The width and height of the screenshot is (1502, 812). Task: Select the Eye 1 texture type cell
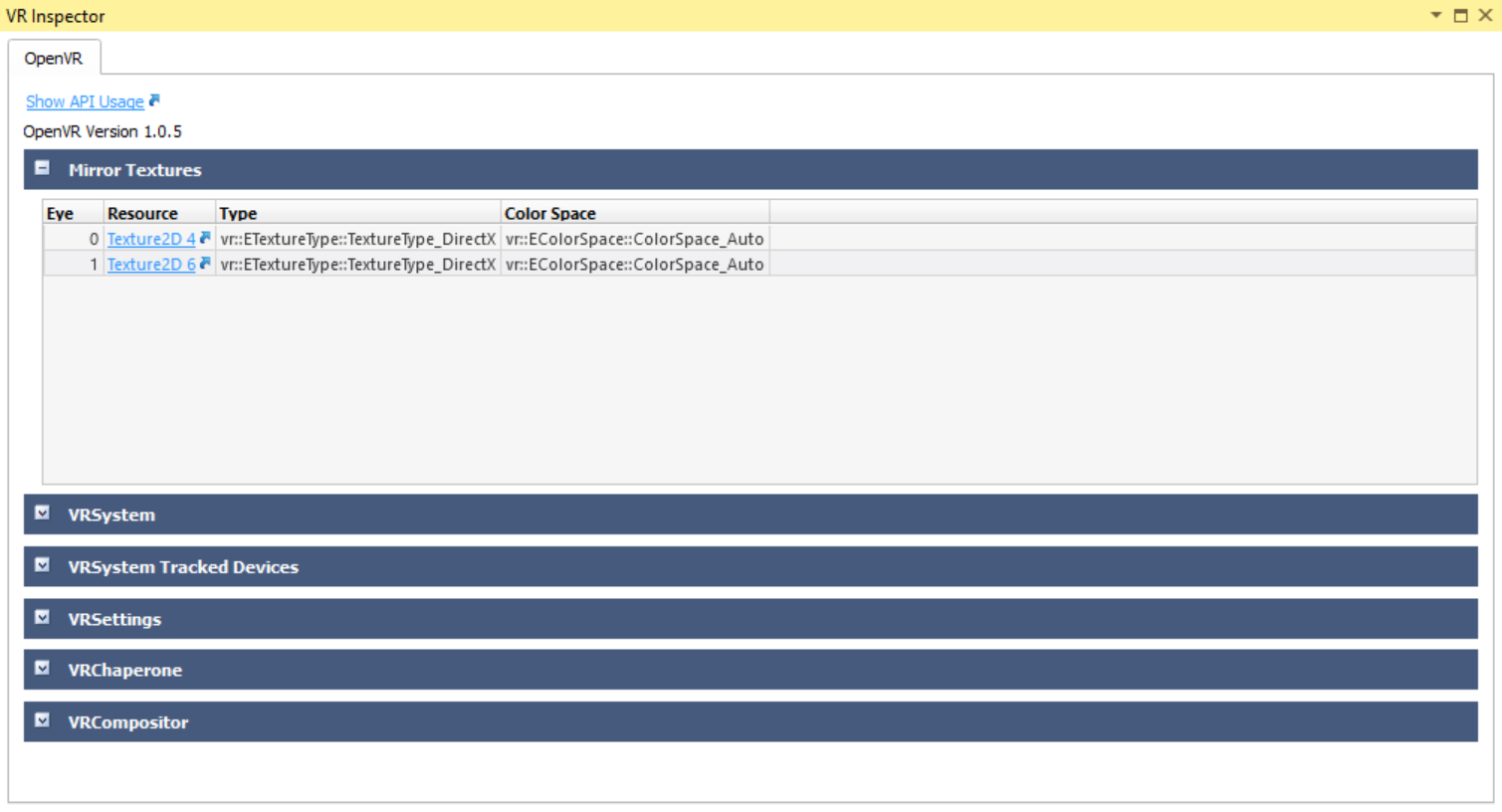(357, 265)
